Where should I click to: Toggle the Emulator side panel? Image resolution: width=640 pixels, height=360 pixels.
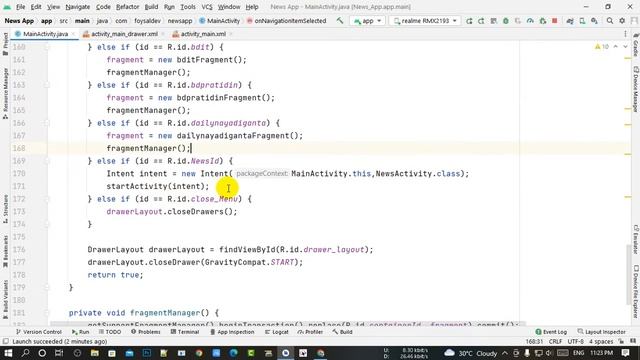click(636, 239)
